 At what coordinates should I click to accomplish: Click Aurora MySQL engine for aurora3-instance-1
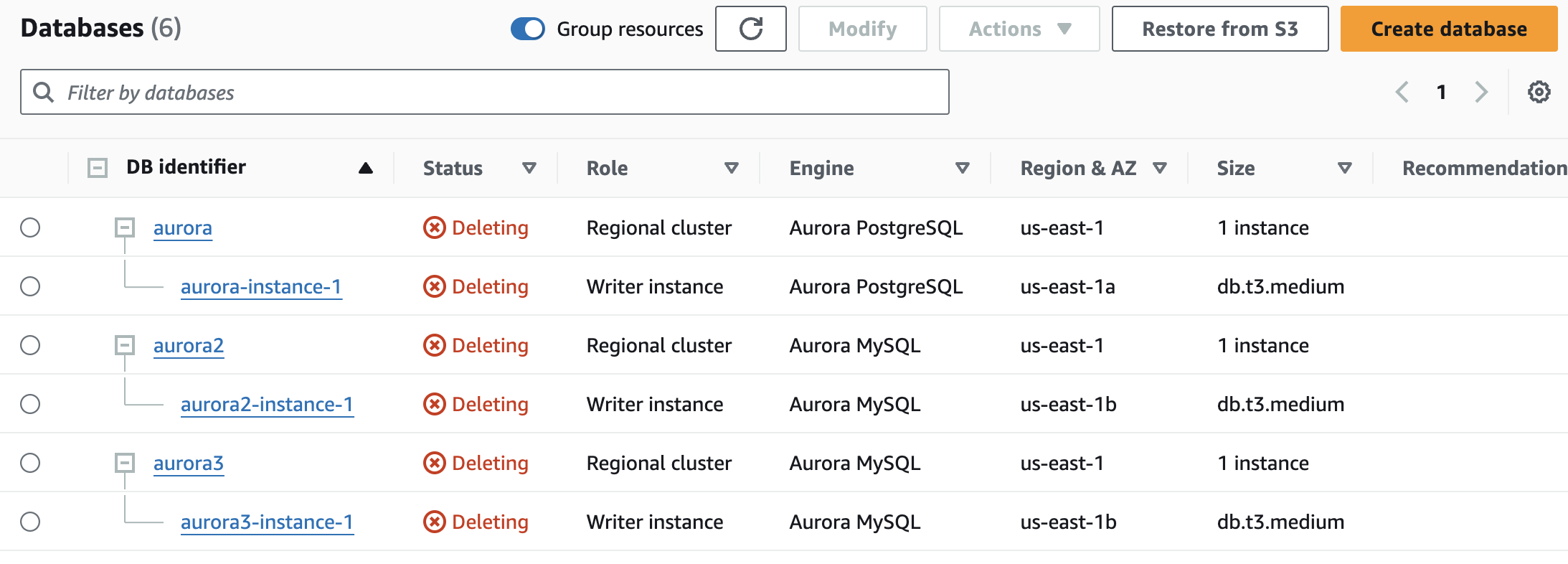[855, 522]
